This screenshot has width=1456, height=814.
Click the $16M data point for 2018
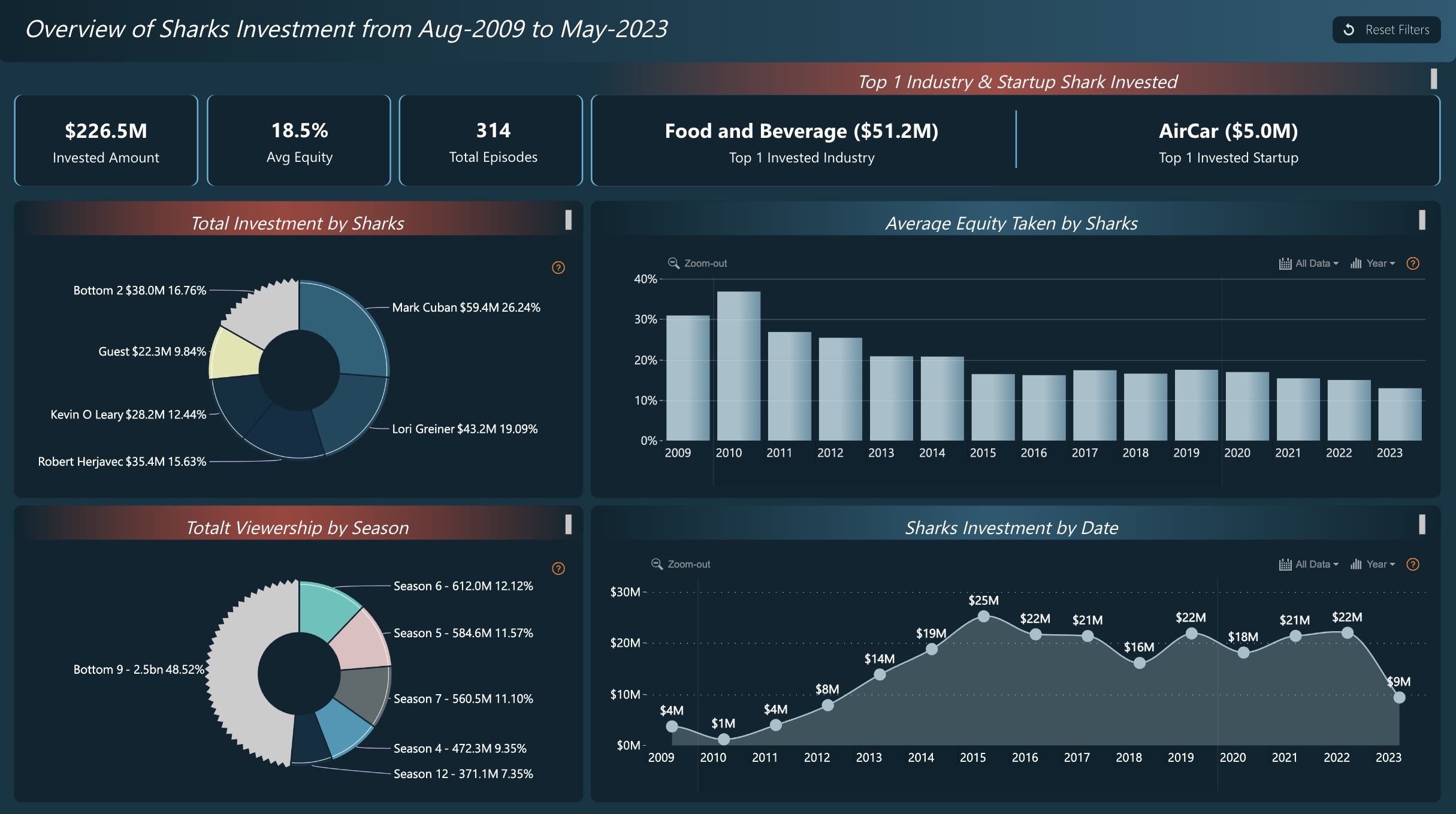click(1139, 663)
